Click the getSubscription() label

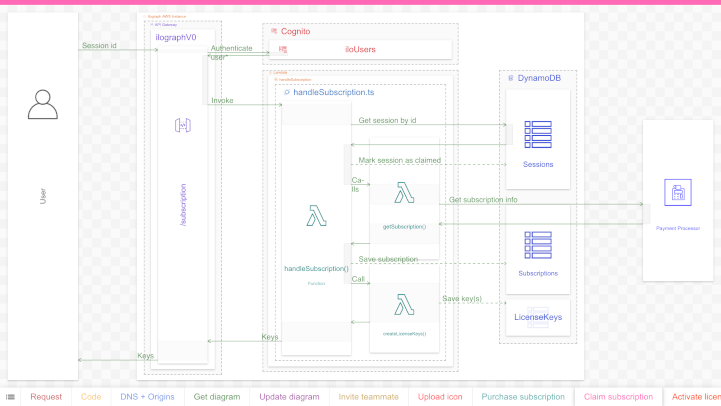[404, 227]
